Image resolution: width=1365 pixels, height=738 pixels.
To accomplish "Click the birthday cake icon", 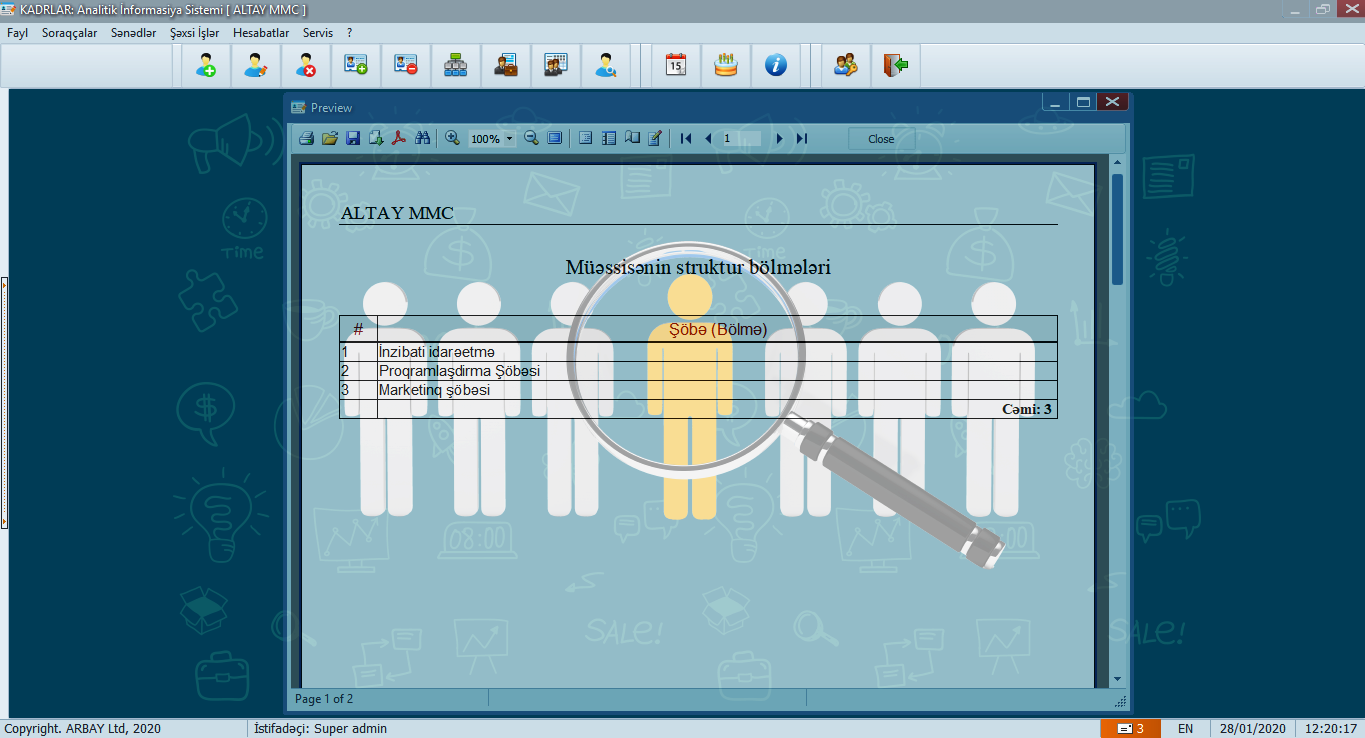I will (x=726, y=66).
